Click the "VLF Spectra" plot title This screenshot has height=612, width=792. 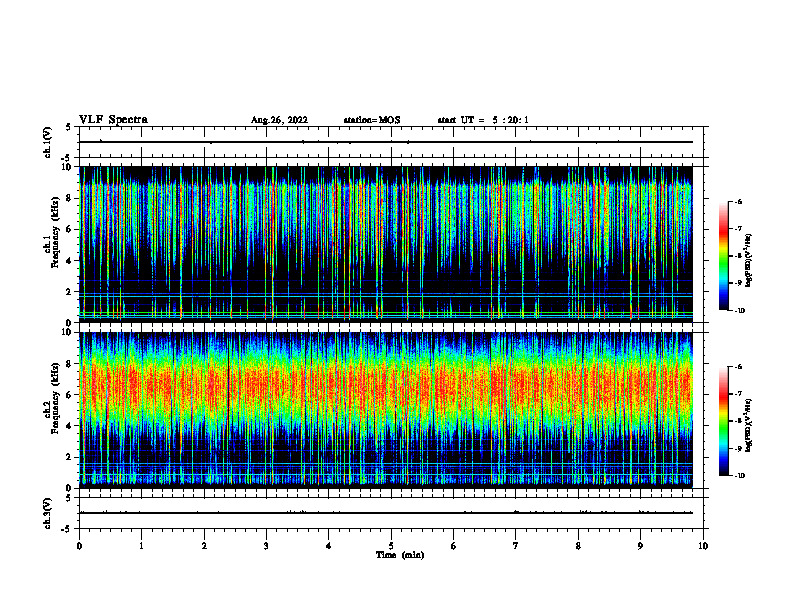pos(113,120)
